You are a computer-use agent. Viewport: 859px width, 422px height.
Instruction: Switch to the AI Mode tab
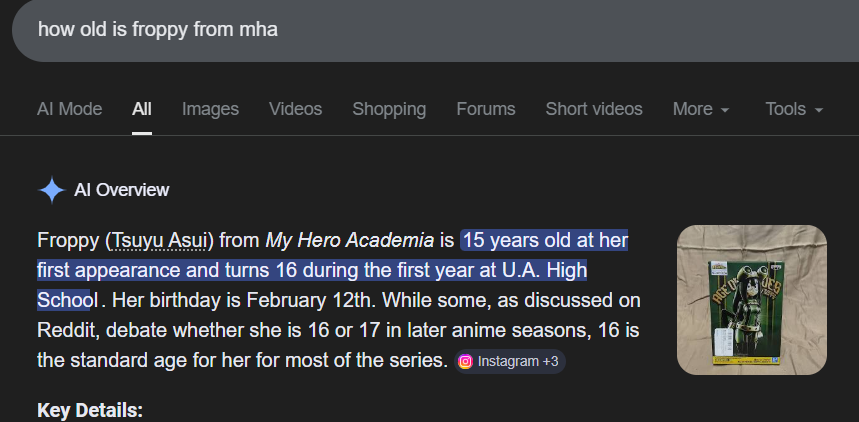69,109
